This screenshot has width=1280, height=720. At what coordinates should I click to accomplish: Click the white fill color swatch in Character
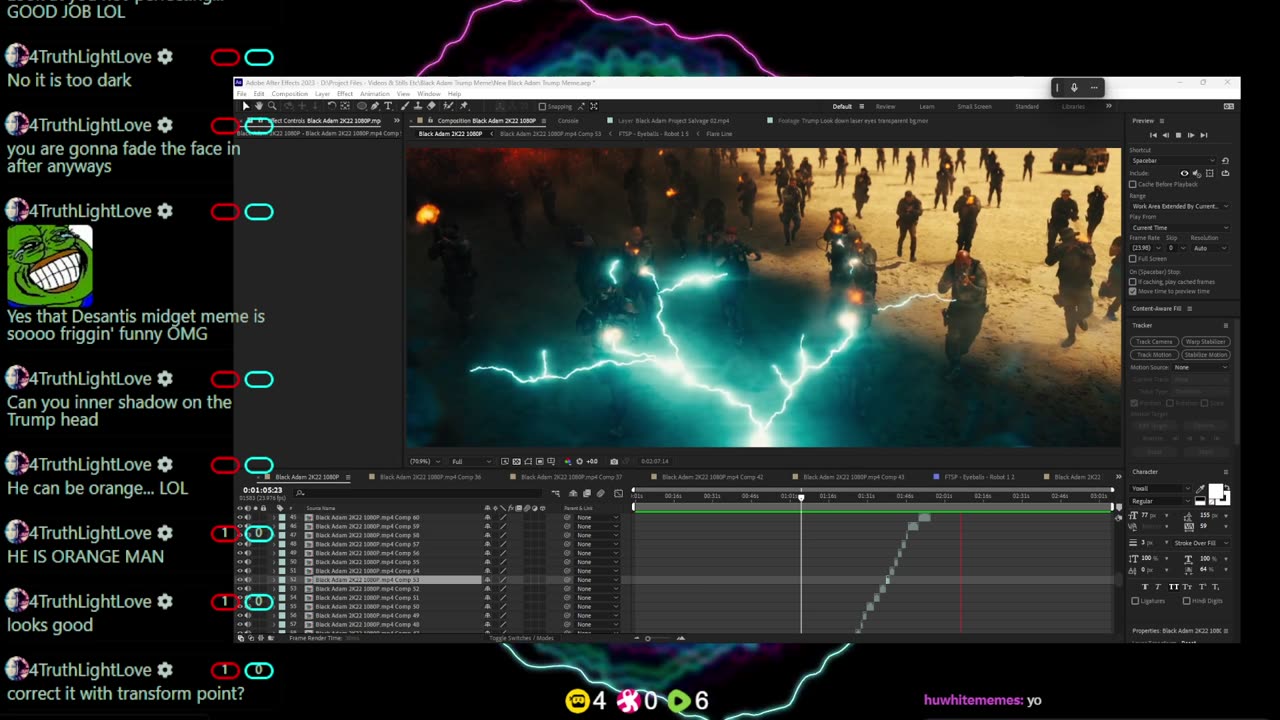[1215, 493]
